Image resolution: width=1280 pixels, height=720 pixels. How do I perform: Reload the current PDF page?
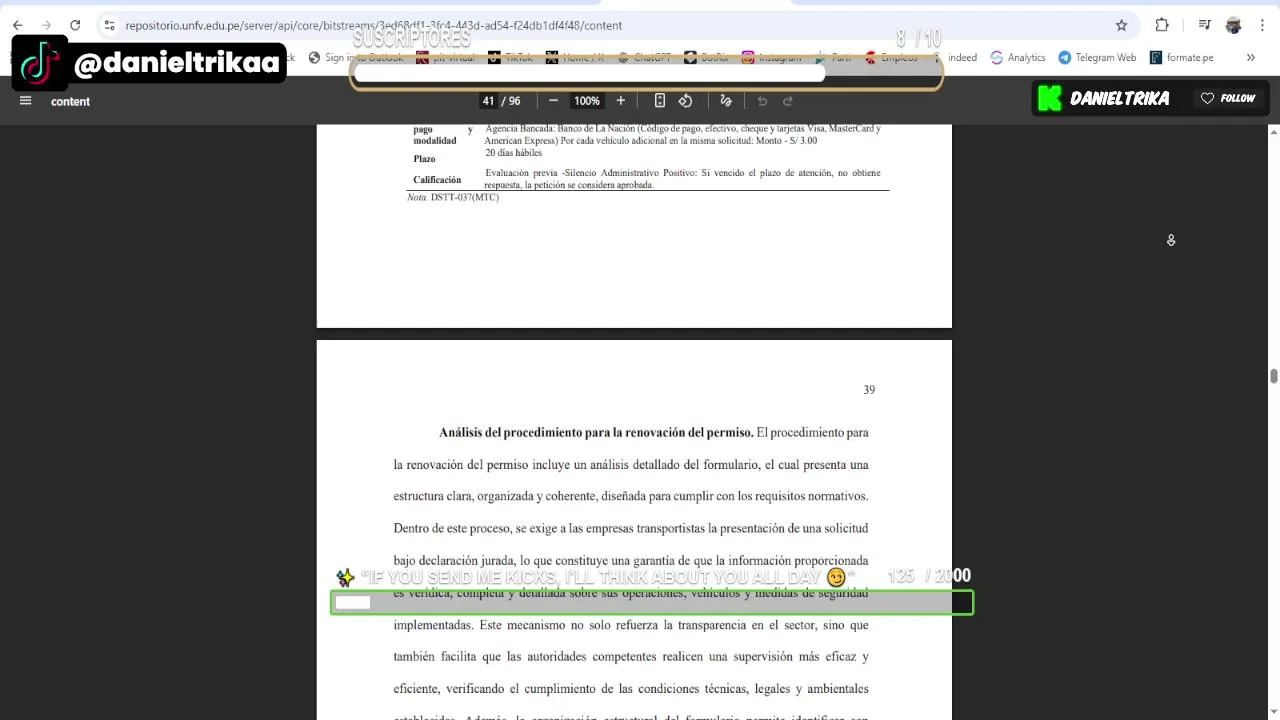click(75, 25)
